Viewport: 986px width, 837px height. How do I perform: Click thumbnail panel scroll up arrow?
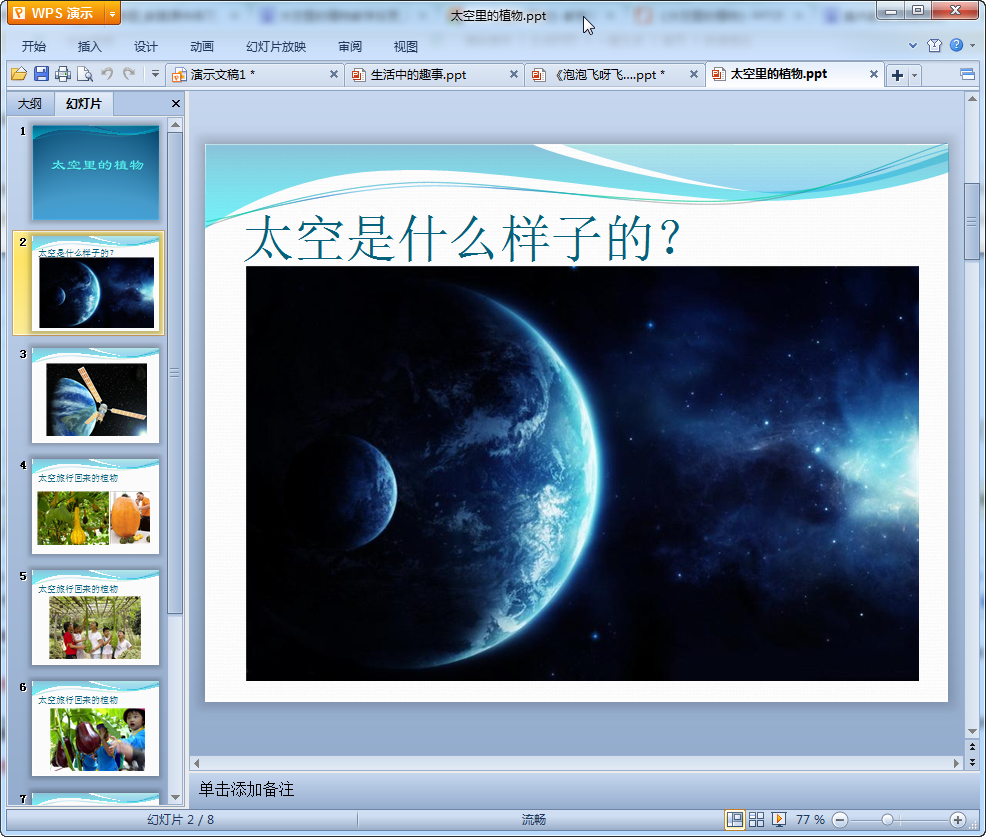coord(175,125)
